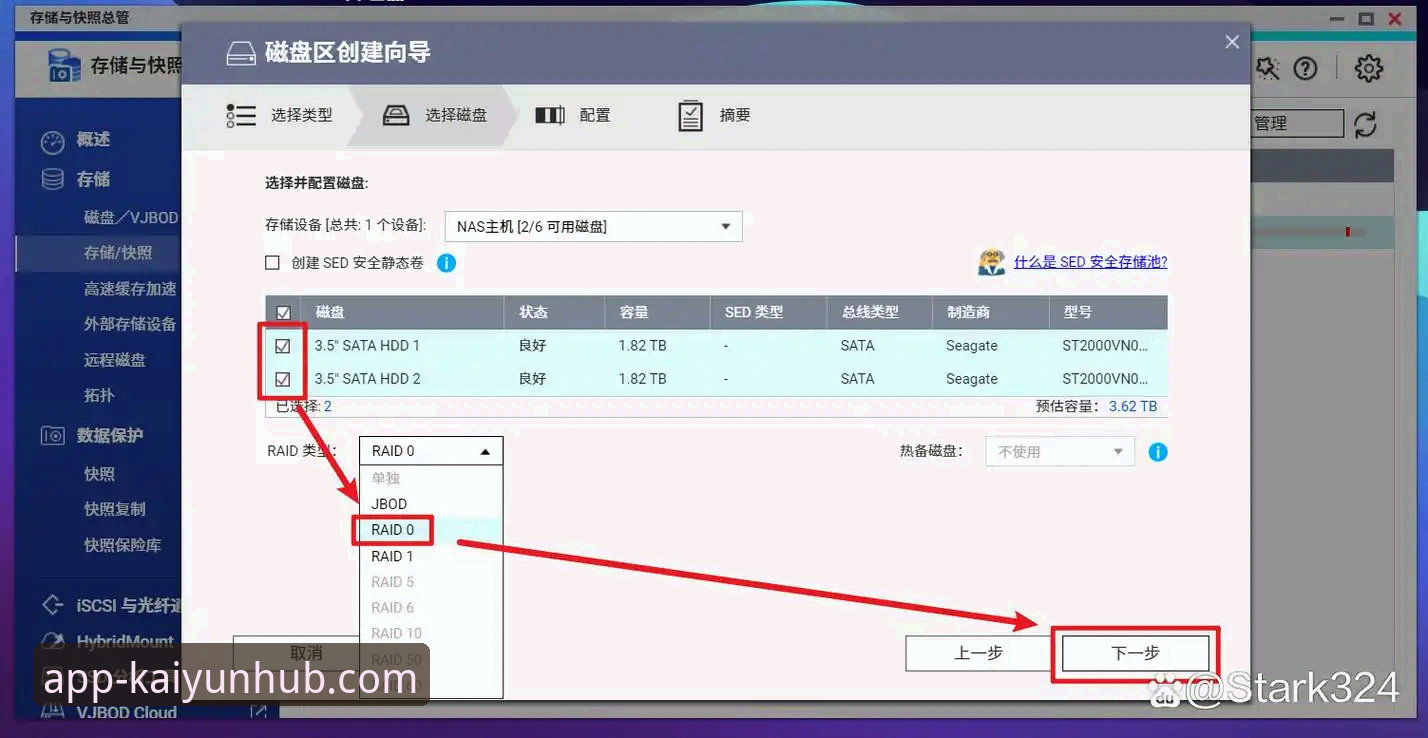Screen dimensions: 1428x738
Task: Click the refresh icon in background window
Action: [1365, 124]
